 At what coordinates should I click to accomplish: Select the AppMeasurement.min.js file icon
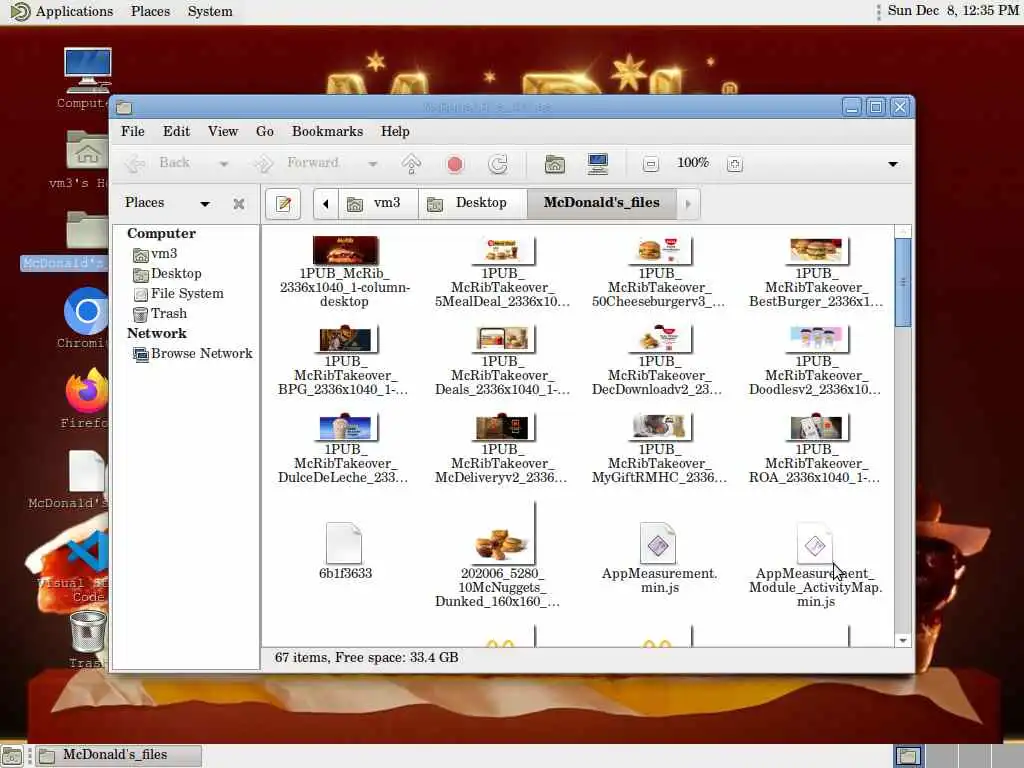pyautogui.click(x=658, y=543)
